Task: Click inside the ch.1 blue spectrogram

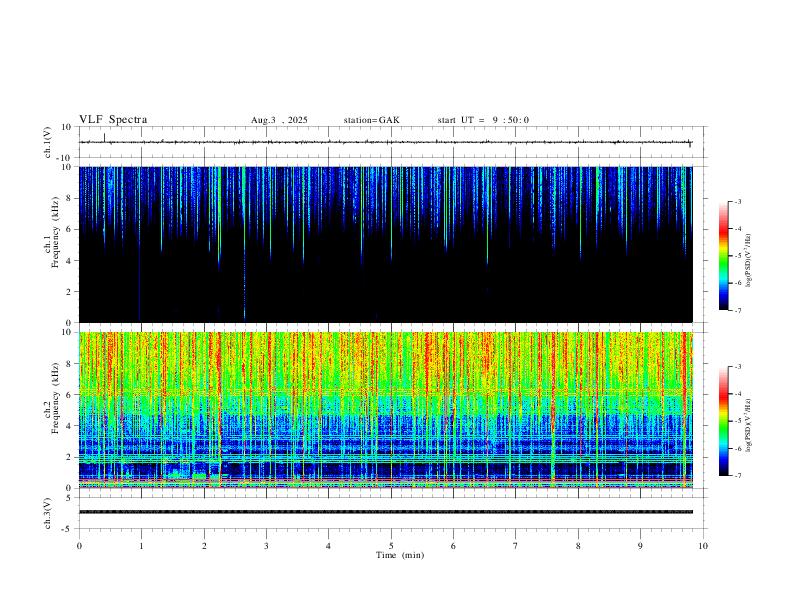Action: coord(385,244)
